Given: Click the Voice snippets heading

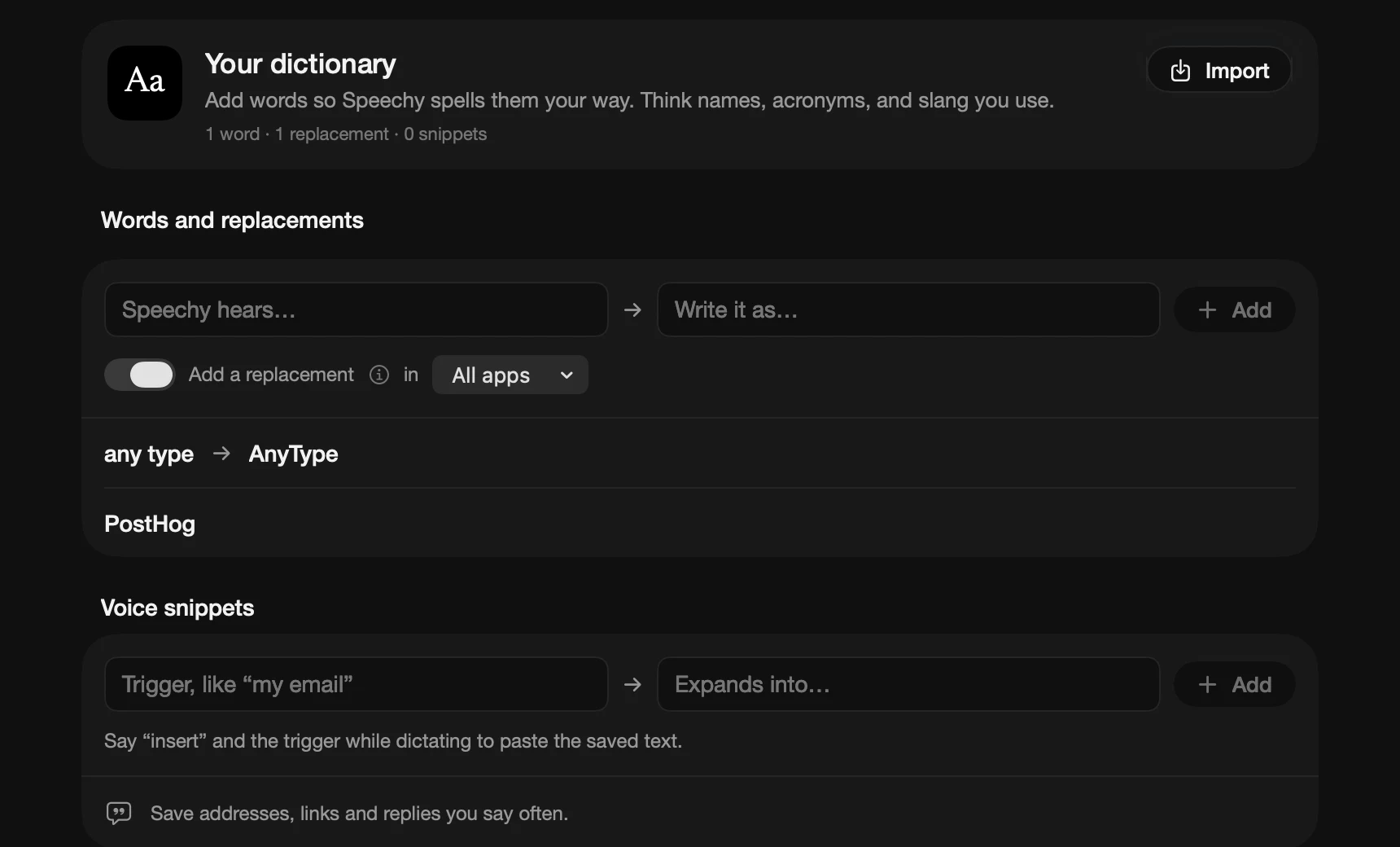Looking at the screenshot, I should click(177, 608).
